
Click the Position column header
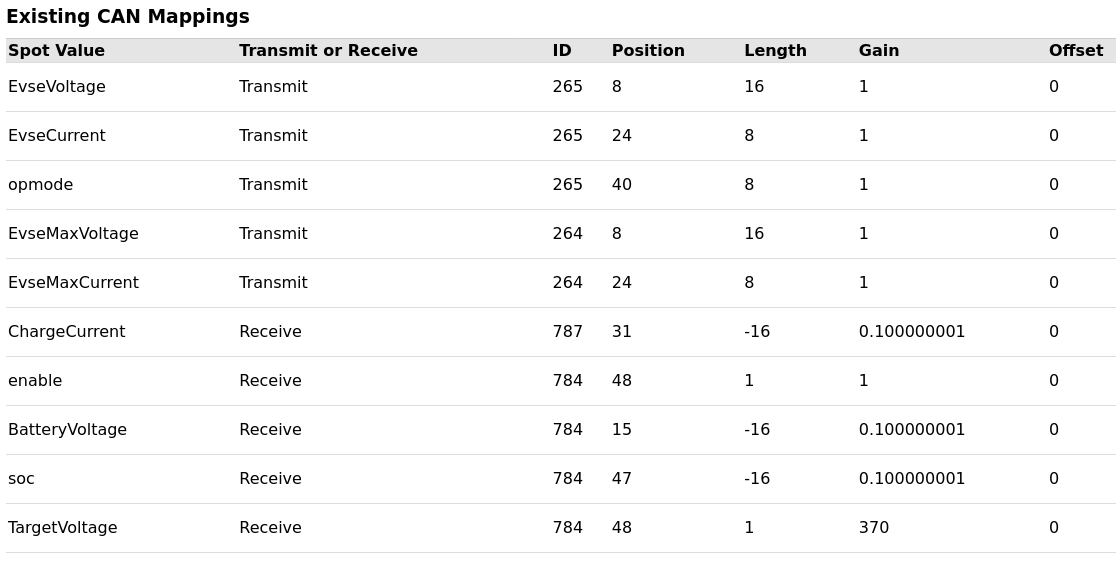[648, 51]
